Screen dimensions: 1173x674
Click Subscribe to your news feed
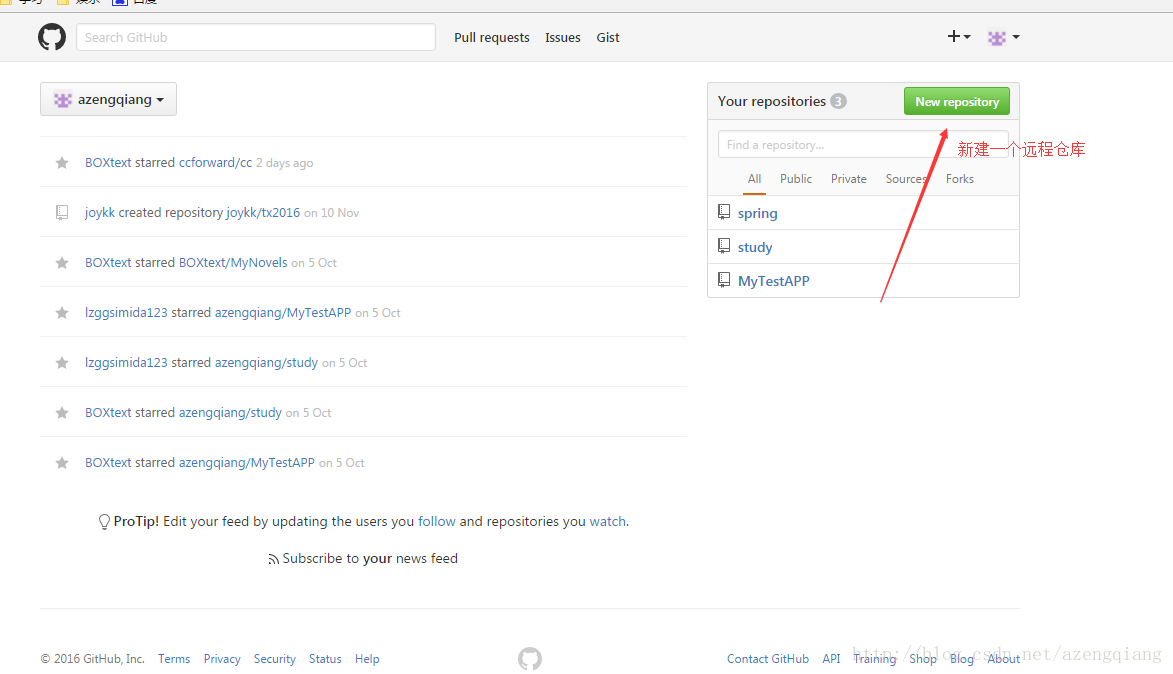point(370,559)
